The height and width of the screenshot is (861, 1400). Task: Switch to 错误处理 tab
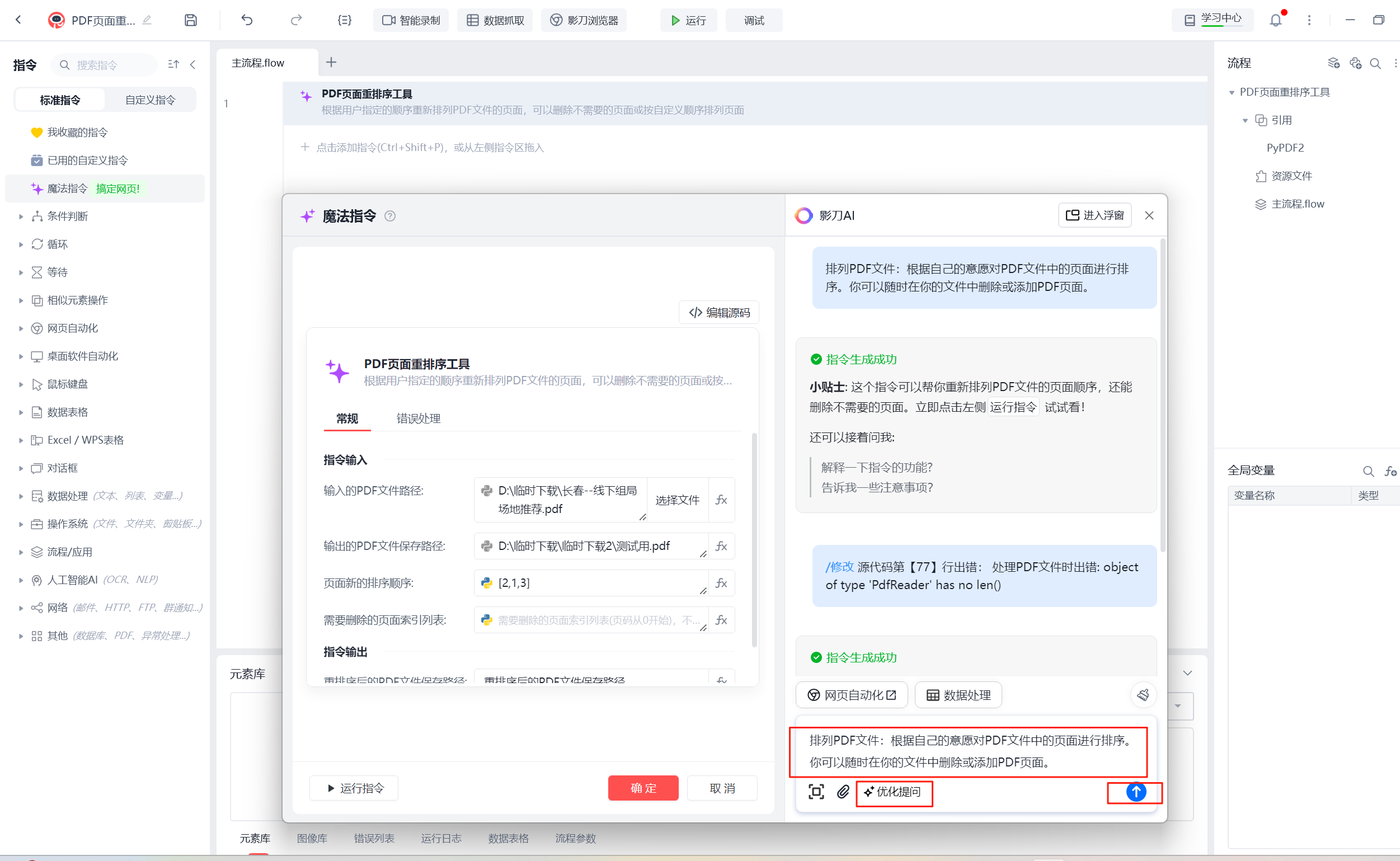418,418
